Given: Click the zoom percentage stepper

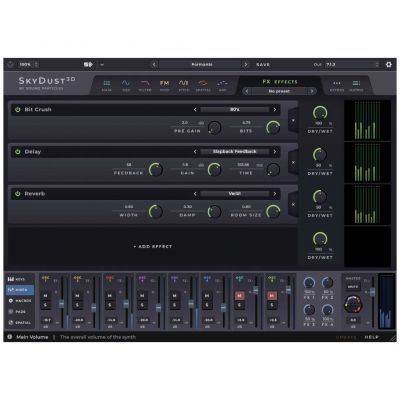Looking at the screenshot, I should (37, 65).
